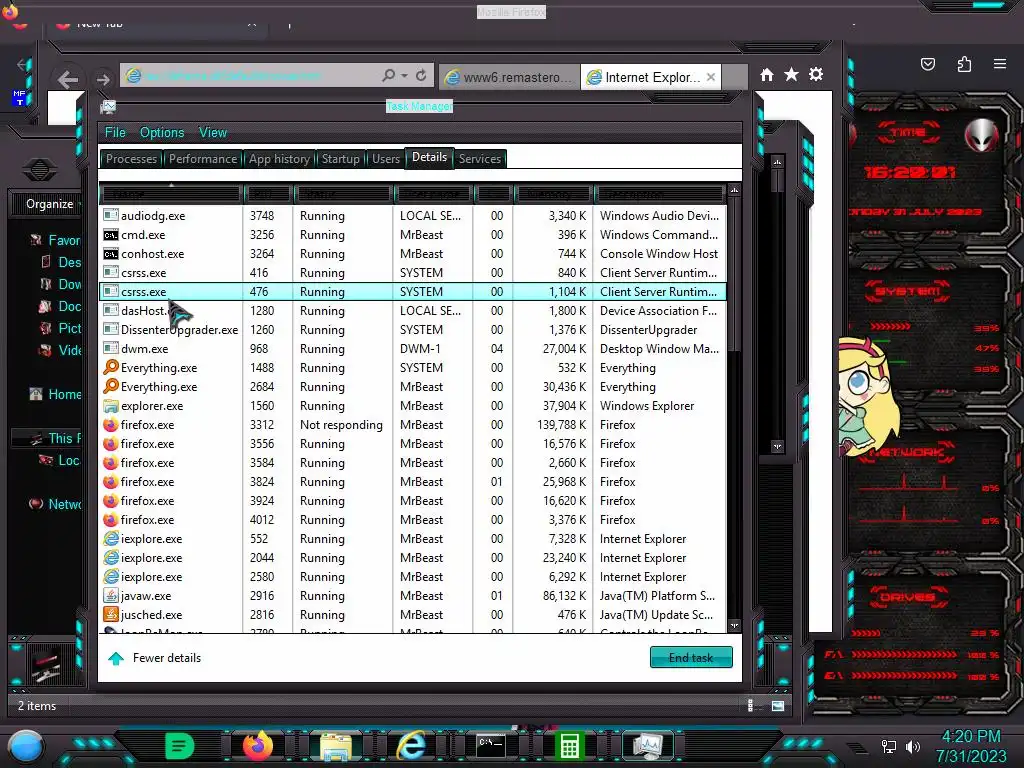The height and width of the screenshot is (768, 1024).
Task: Switch to the Users tab
Action: coord(386,159)
